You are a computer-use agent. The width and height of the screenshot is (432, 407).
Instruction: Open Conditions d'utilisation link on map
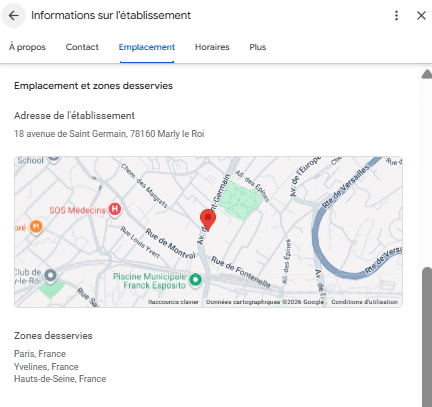(364, 302)
